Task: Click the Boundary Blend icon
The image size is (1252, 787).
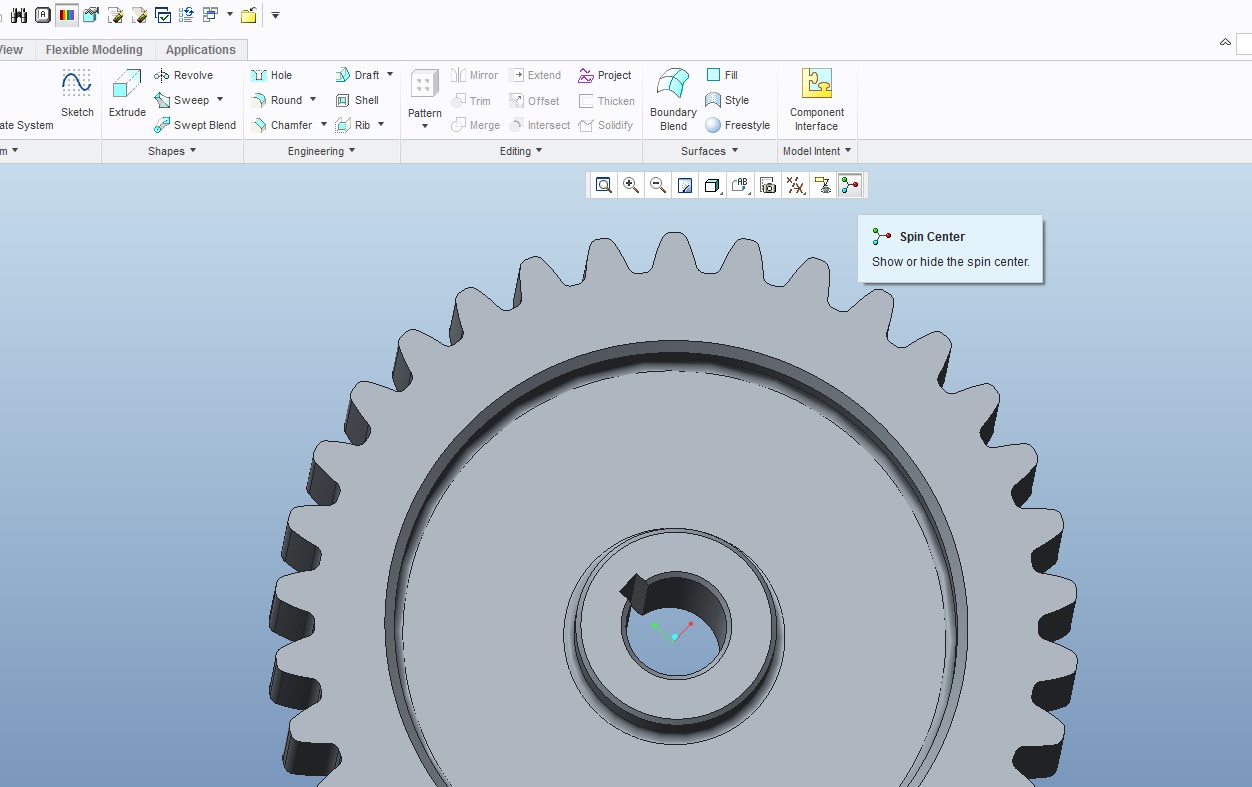Action: [x=673, y=99]
